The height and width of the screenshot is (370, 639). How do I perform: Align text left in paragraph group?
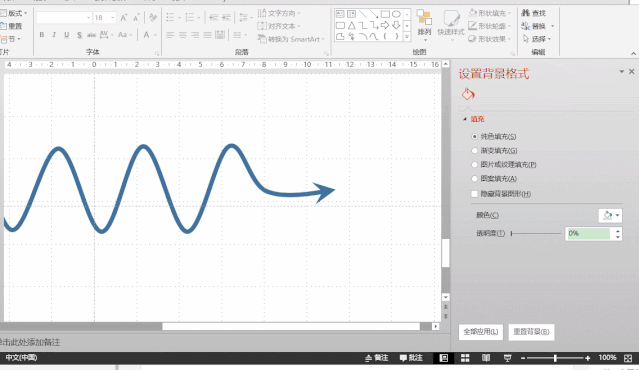[x=170, y=35]
